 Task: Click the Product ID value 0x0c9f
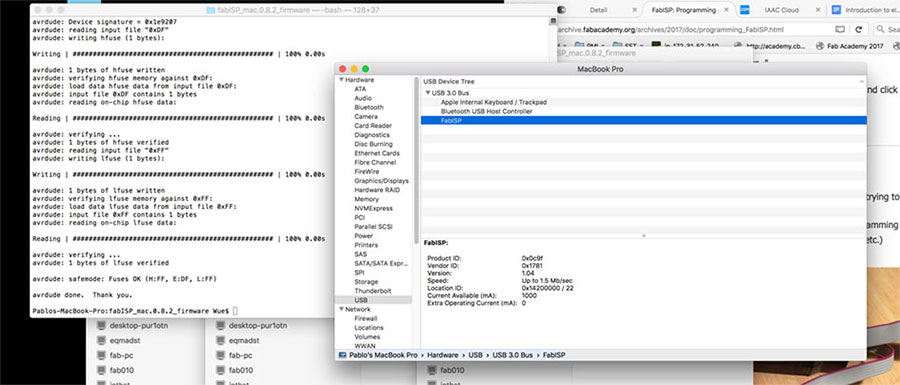532,259
